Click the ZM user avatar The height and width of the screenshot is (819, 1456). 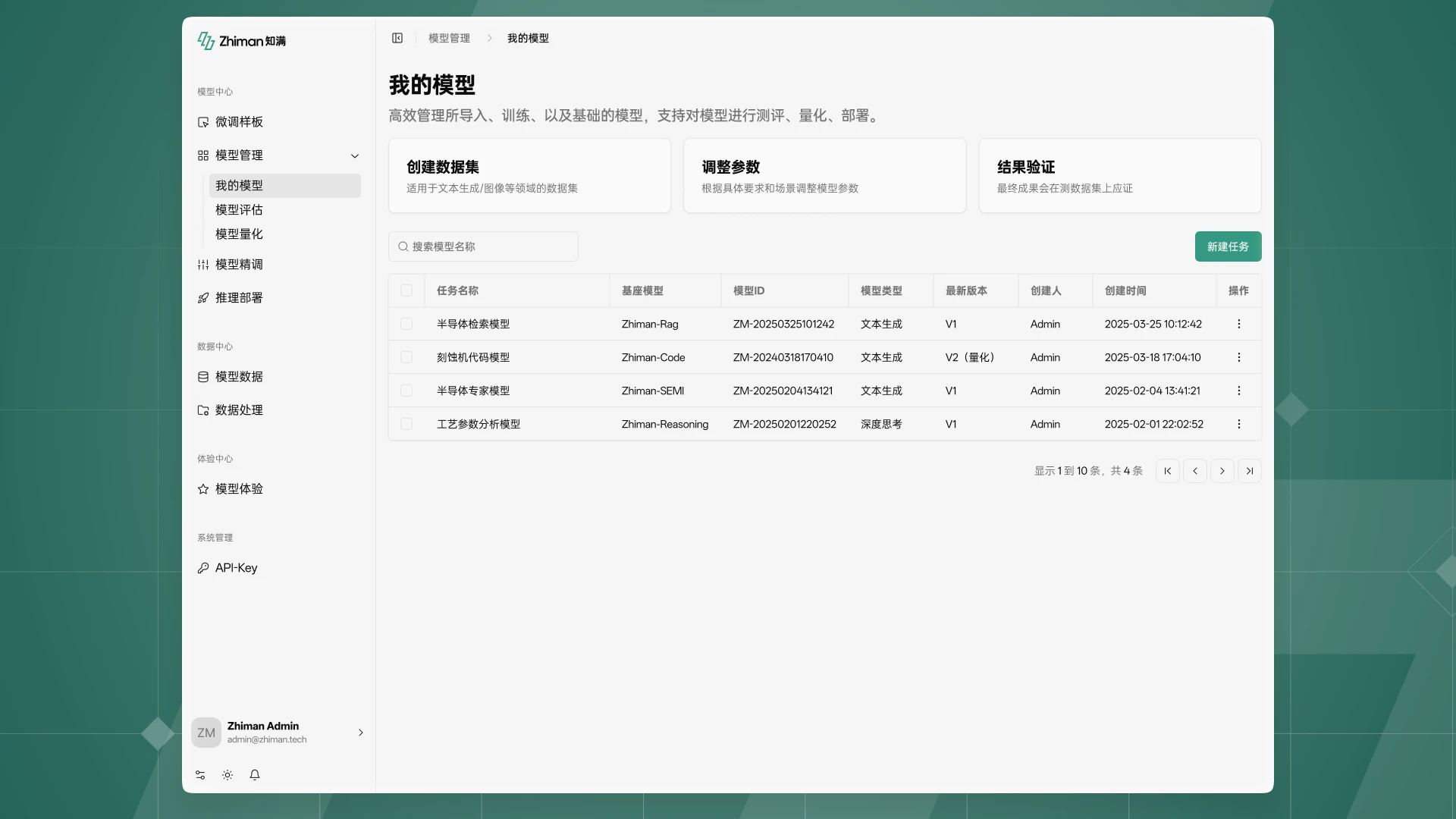[206, 733]
